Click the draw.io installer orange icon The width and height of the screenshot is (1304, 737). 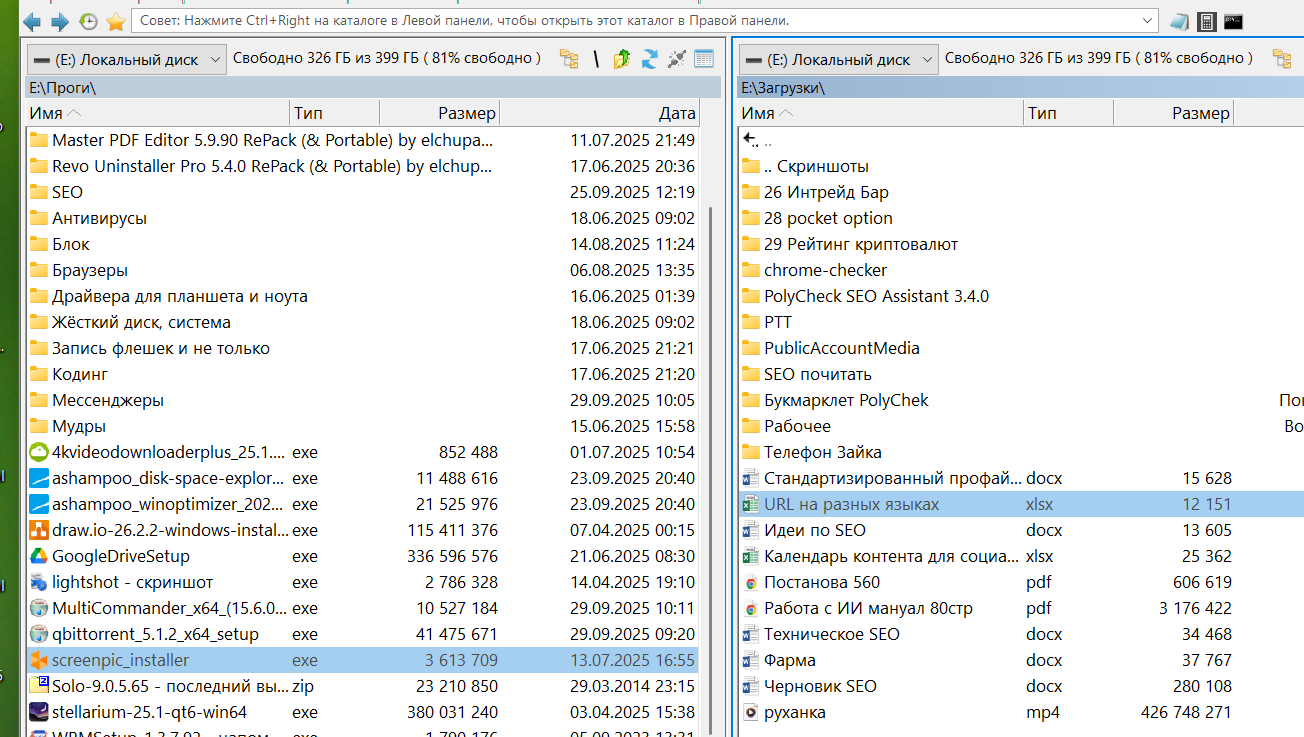tap(39, 530)
